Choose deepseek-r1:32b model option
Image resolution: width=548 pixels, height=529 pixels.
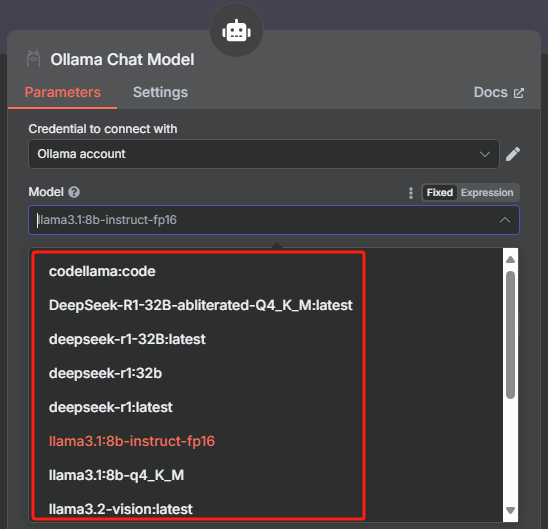[106, 373]
